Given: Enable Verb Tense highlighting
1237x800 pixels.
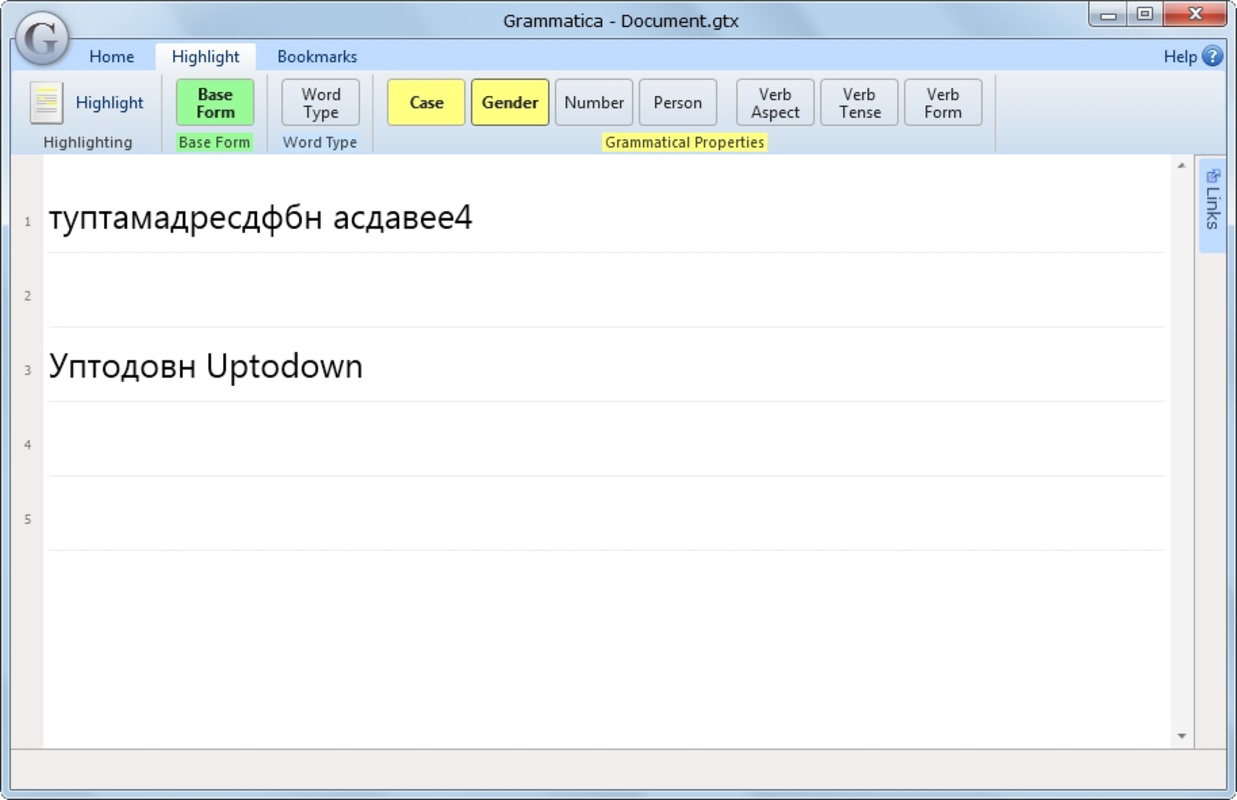Looking at the screenshot, I should pos(859,102).
